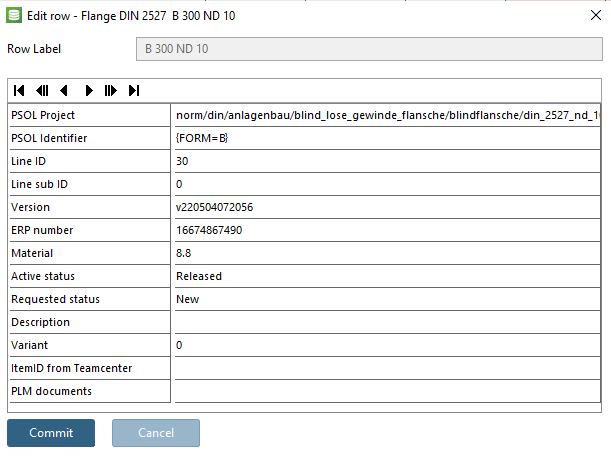Edit the Material value 8.8
611x457 pixels.
387,253
